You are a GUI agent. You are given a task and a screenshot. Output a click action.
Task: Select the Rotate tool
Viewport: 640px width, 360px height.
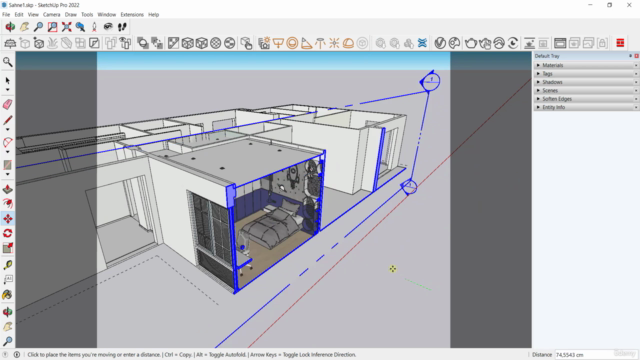[7, 233]
